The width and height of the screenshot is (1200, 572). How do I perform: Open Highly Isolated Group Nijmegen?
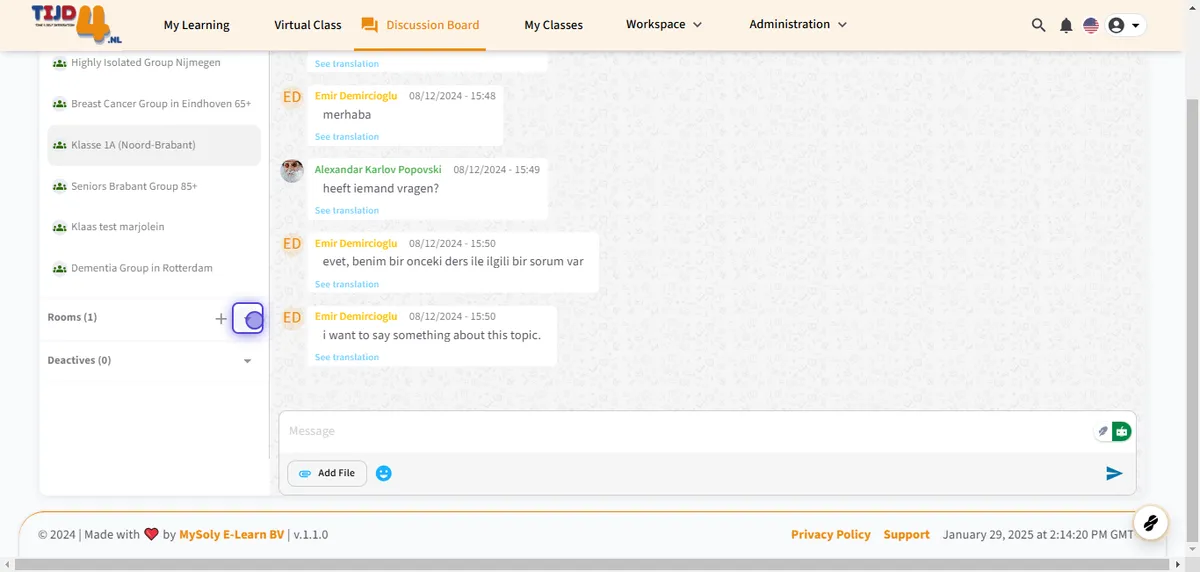pyautogui.click(x=154, y=63)
